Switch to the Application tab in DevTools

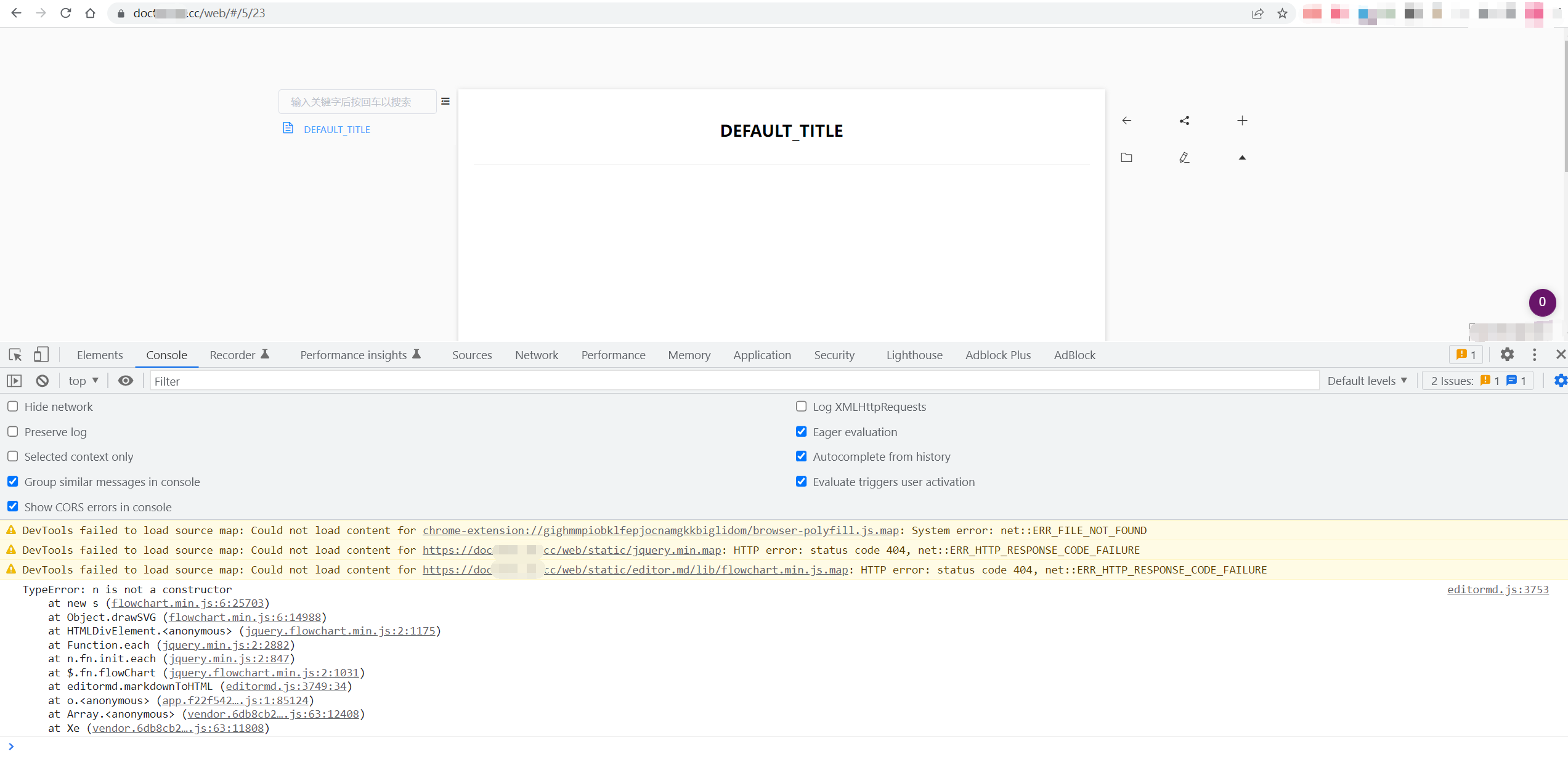(762, 355)
